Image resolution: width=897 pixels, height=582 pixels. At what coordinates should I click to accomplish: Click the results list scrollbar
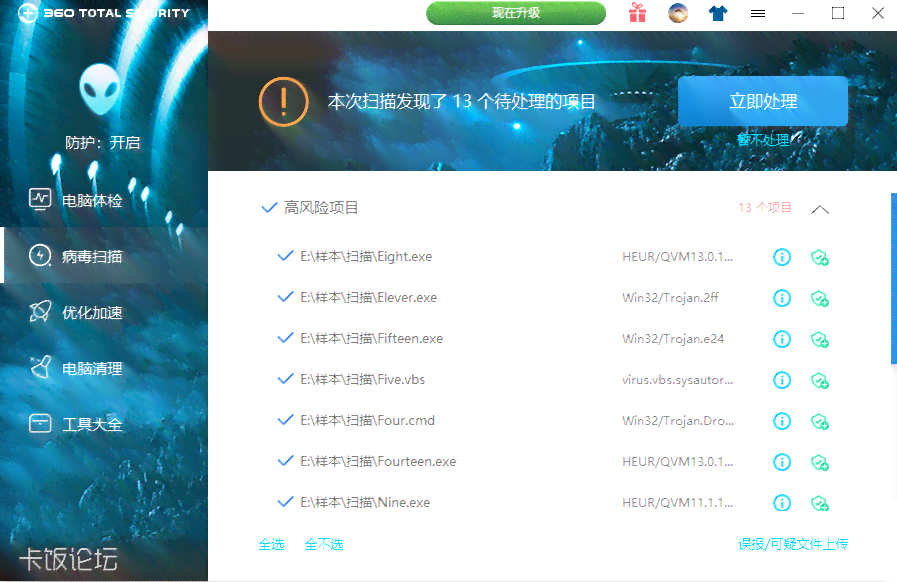point(894,279)
